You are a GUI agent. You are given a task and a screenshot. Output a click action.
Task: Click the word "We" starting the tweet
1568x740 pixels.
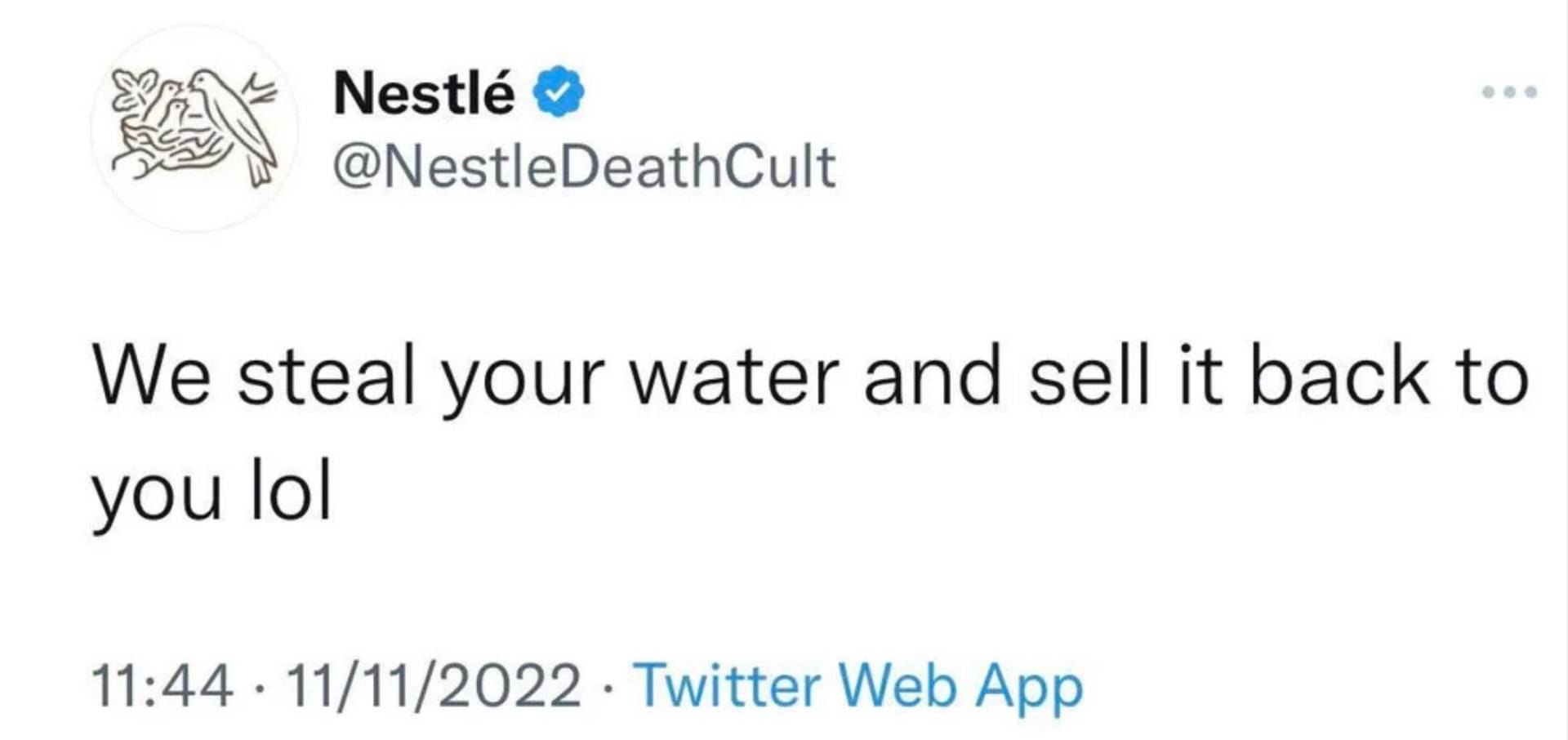pyautogui.click(x=152, y=376)
